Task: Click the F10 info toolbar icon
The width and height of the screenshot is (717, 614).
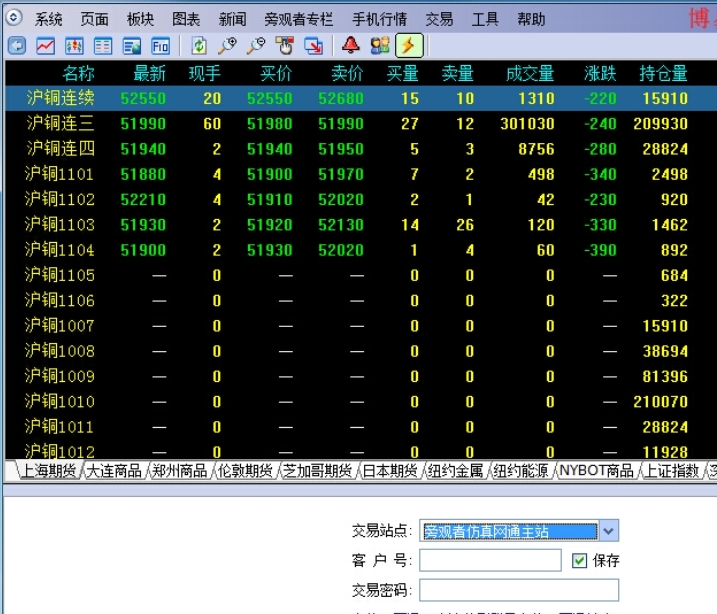Action: click(x=161, y=46)
